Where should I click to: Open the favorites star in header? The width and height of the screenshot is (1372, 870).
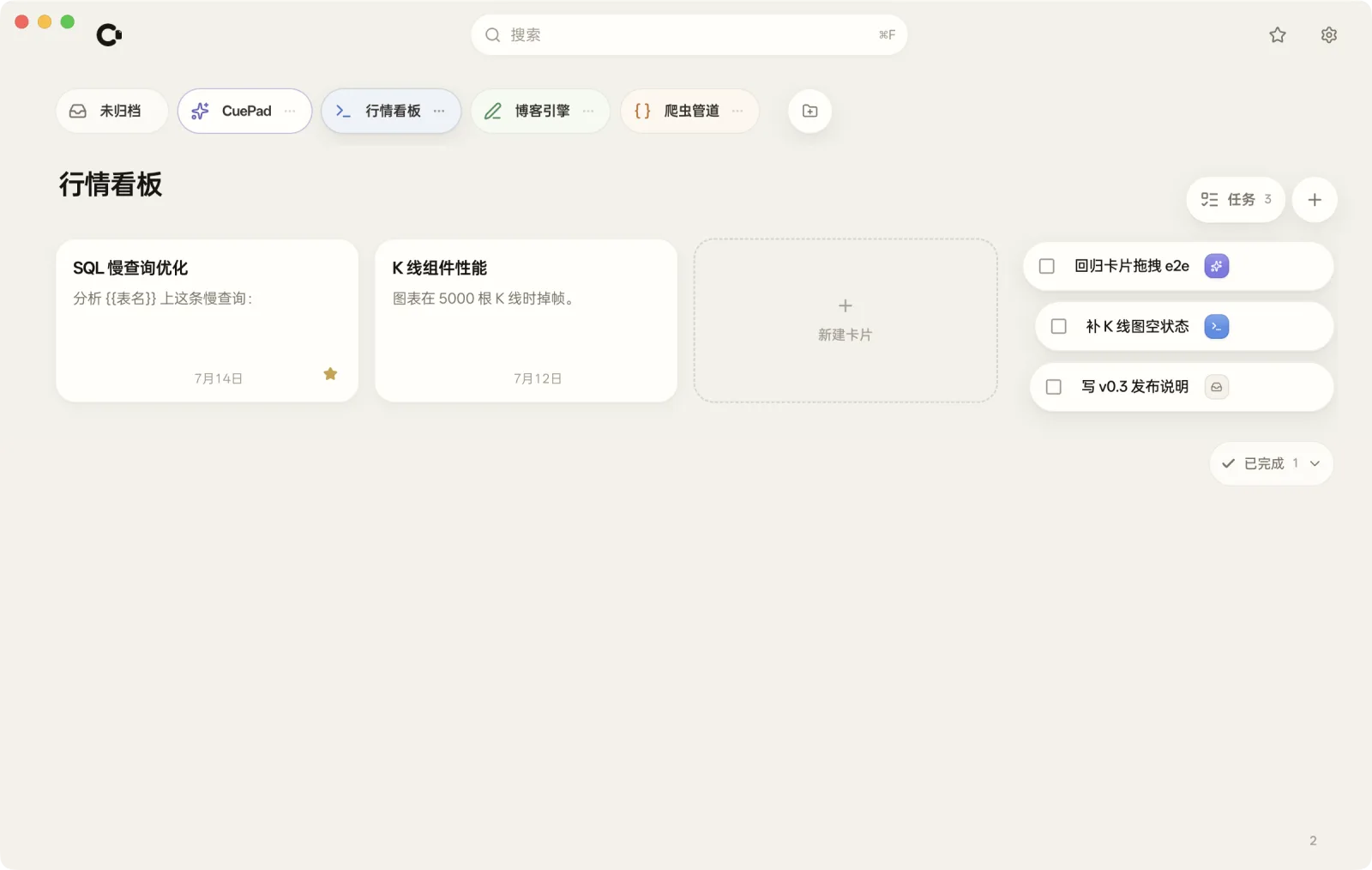pyautogui.click(x=1278, y=35)
